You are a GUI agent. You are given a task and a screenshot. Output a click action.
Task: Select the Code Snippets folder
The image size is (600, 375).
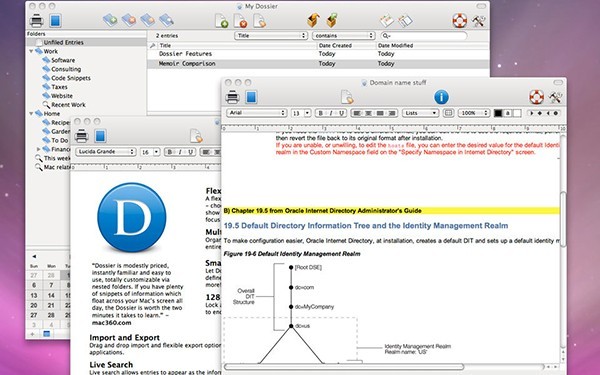pyautogui.click(x=71, y=78)
